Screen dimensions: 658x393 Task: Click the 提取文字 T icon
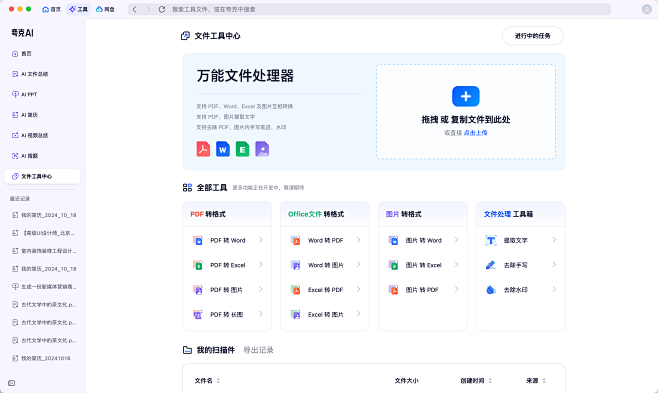[x=491, y=240]
